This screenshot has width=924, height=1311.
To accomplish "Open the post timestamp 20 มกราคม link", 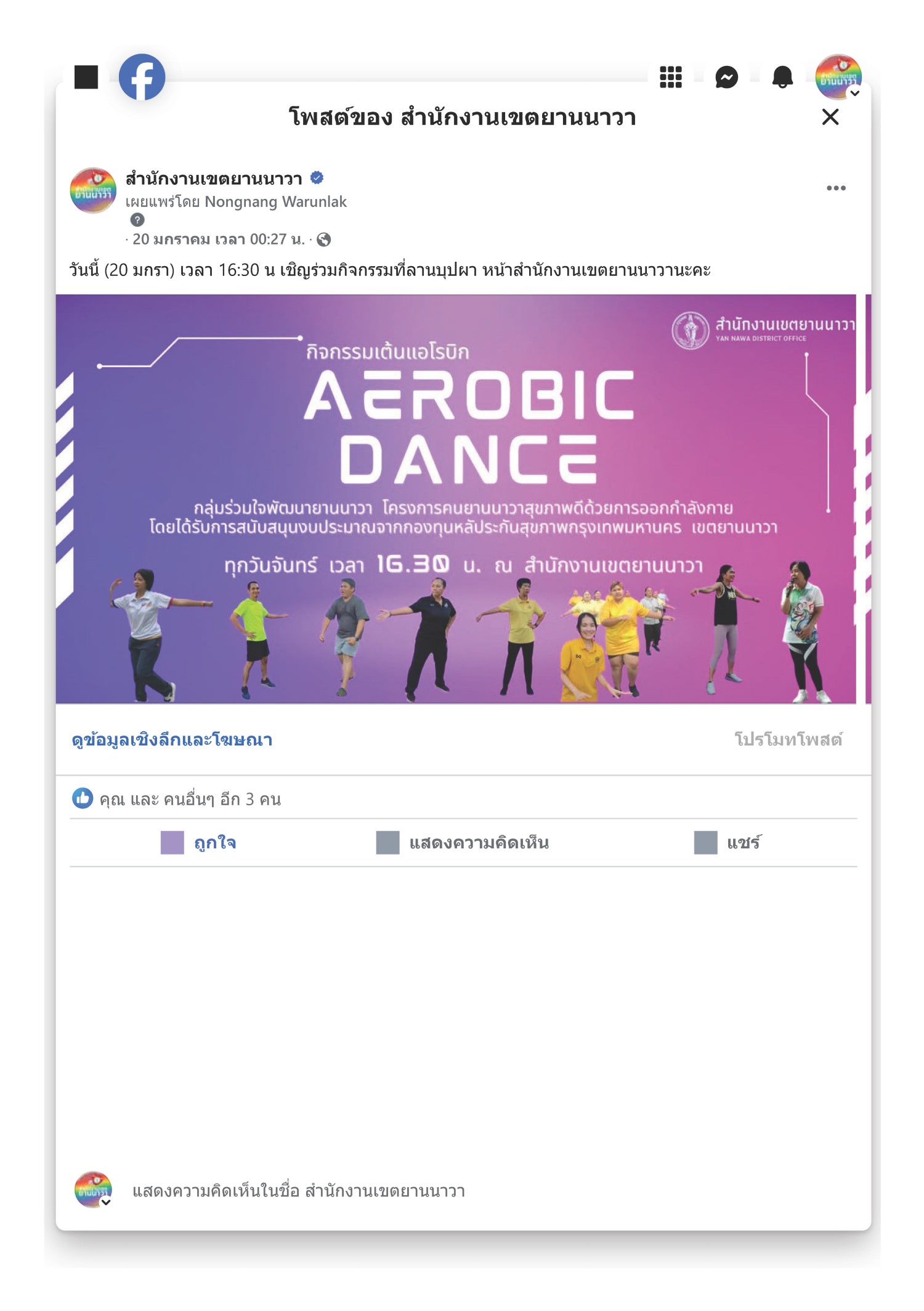I will click(219, 239).
